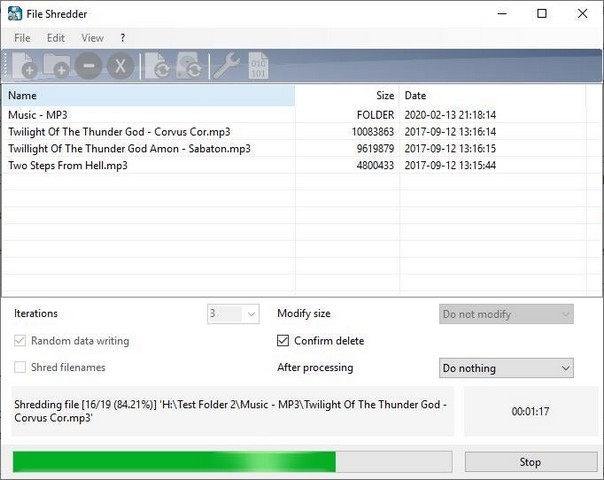The width and height of the screenshot is (604, 480).
Task: Open the File menu
Action: pos(22,38)
